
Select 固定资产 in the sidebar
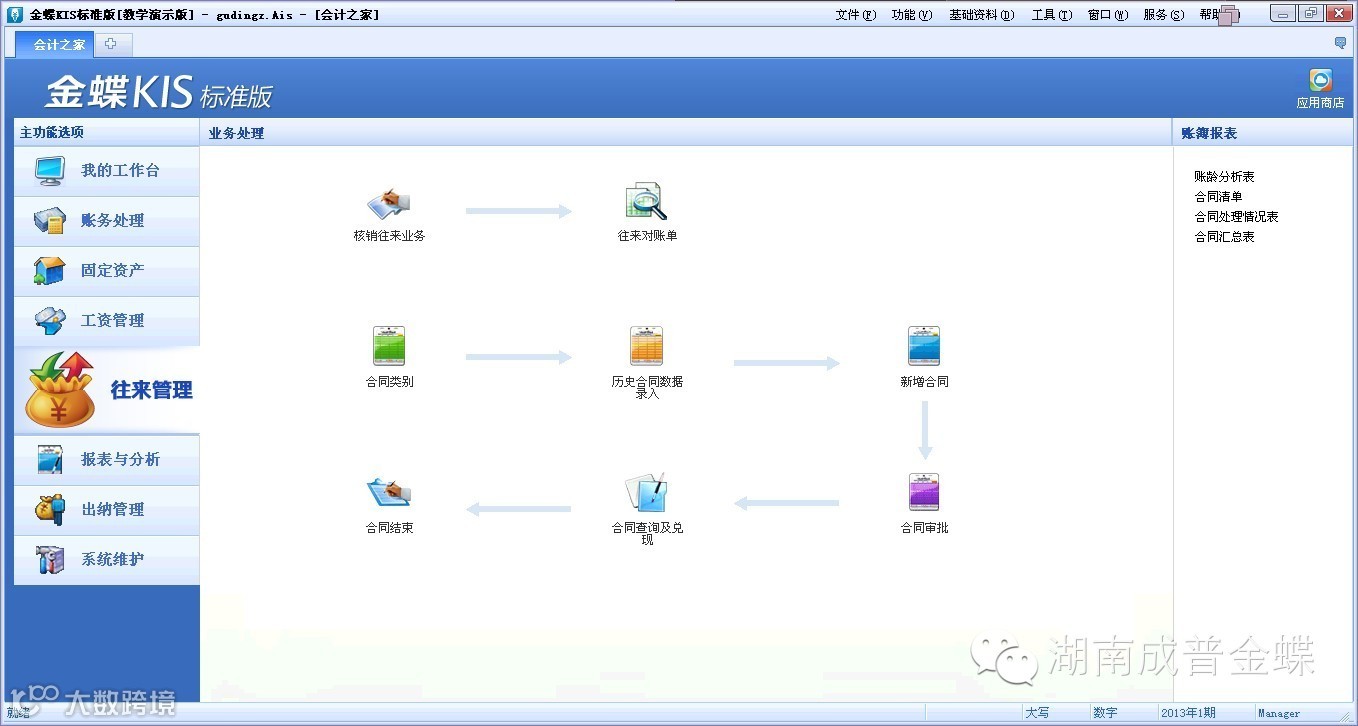pyautogui.click(x=107, y=271)
